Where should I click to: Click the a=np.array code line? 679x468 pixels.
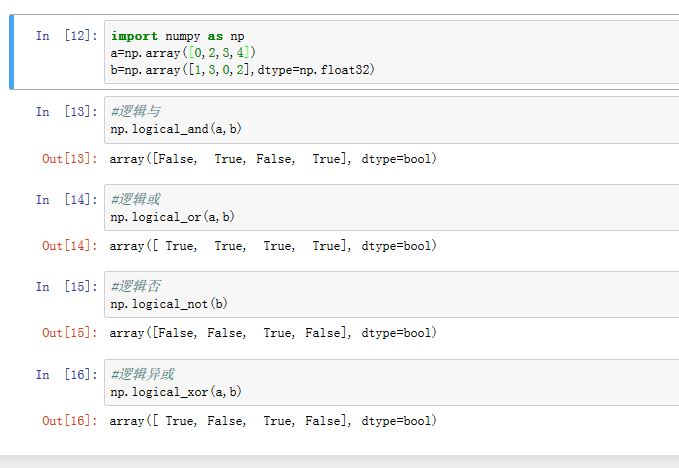[183, 52]
